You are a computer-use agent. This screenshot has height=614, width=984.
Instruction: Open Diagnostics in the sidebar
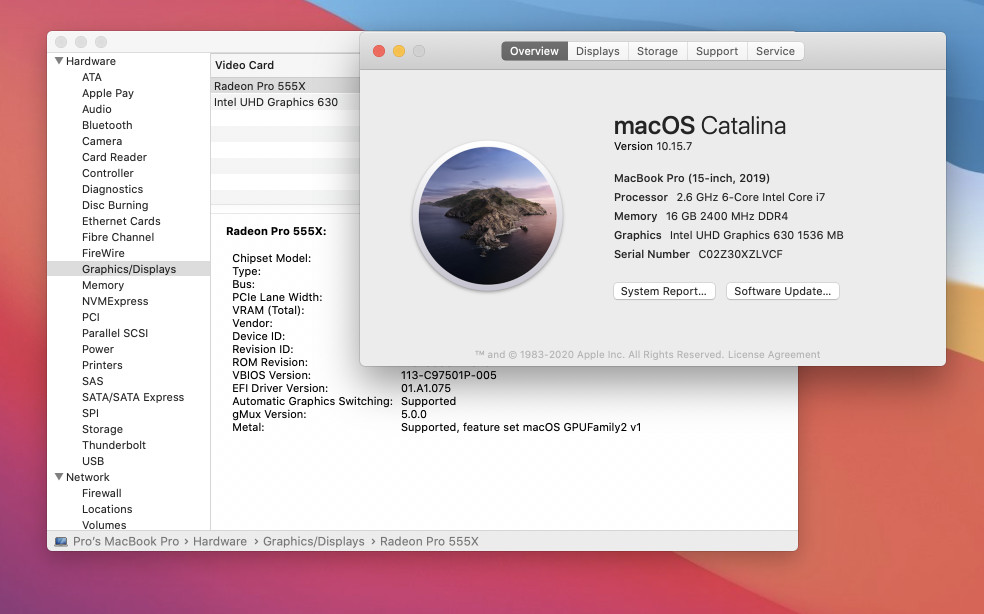pos(112,189)
